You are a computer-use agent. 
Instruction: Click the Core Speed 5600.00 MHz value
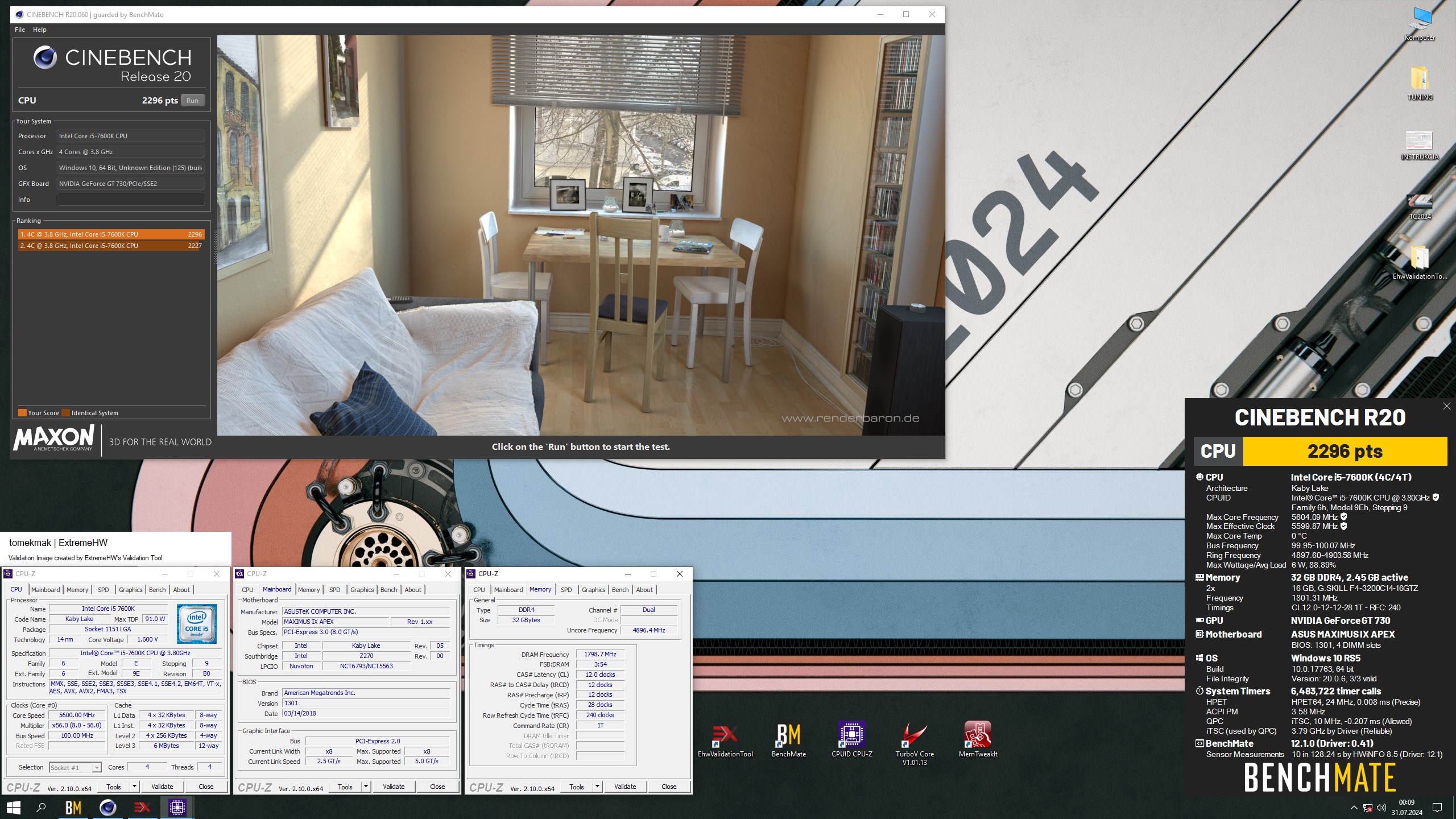(77, 715)
